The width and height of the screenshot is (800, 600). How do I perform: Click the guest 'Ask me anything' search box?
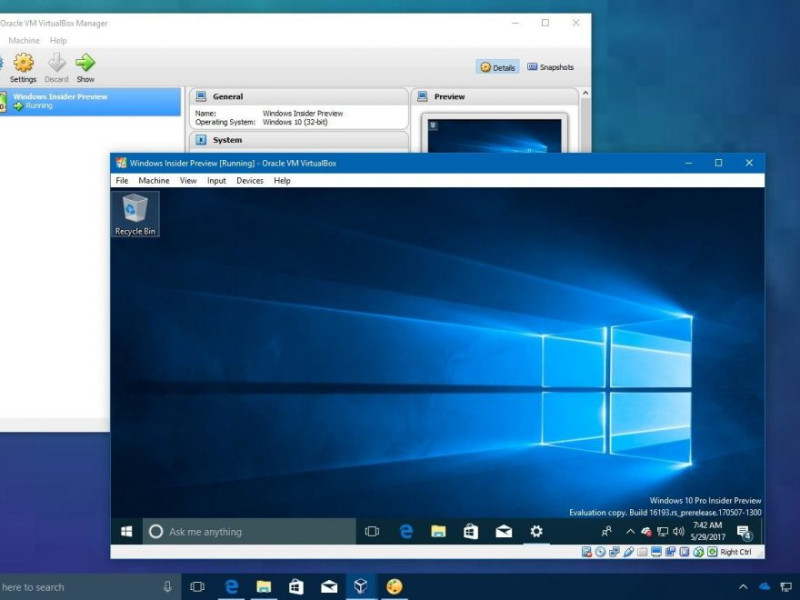tap(249, 532)
